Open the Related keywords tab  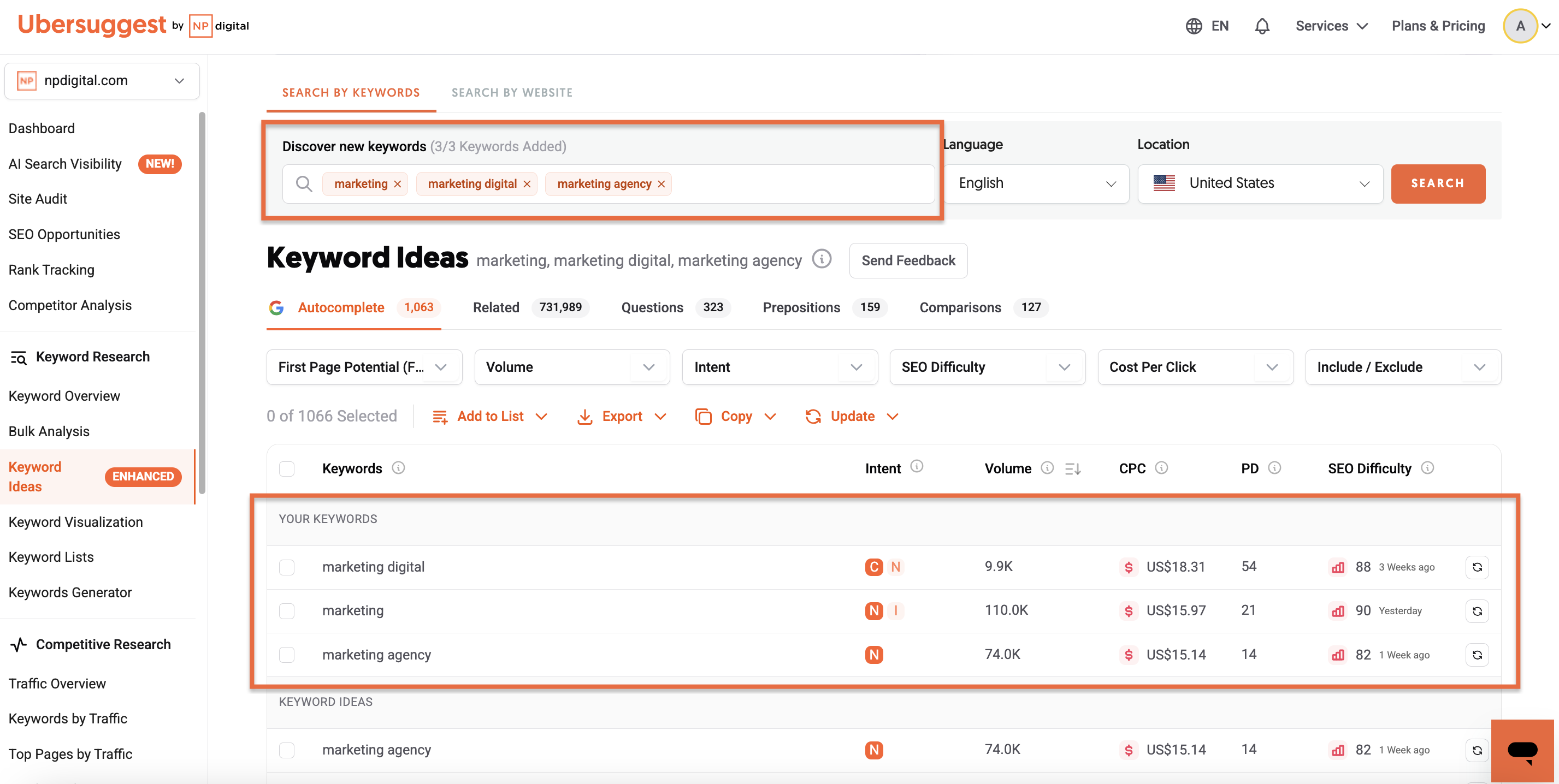pyautogui.click(x=495, y=307)
